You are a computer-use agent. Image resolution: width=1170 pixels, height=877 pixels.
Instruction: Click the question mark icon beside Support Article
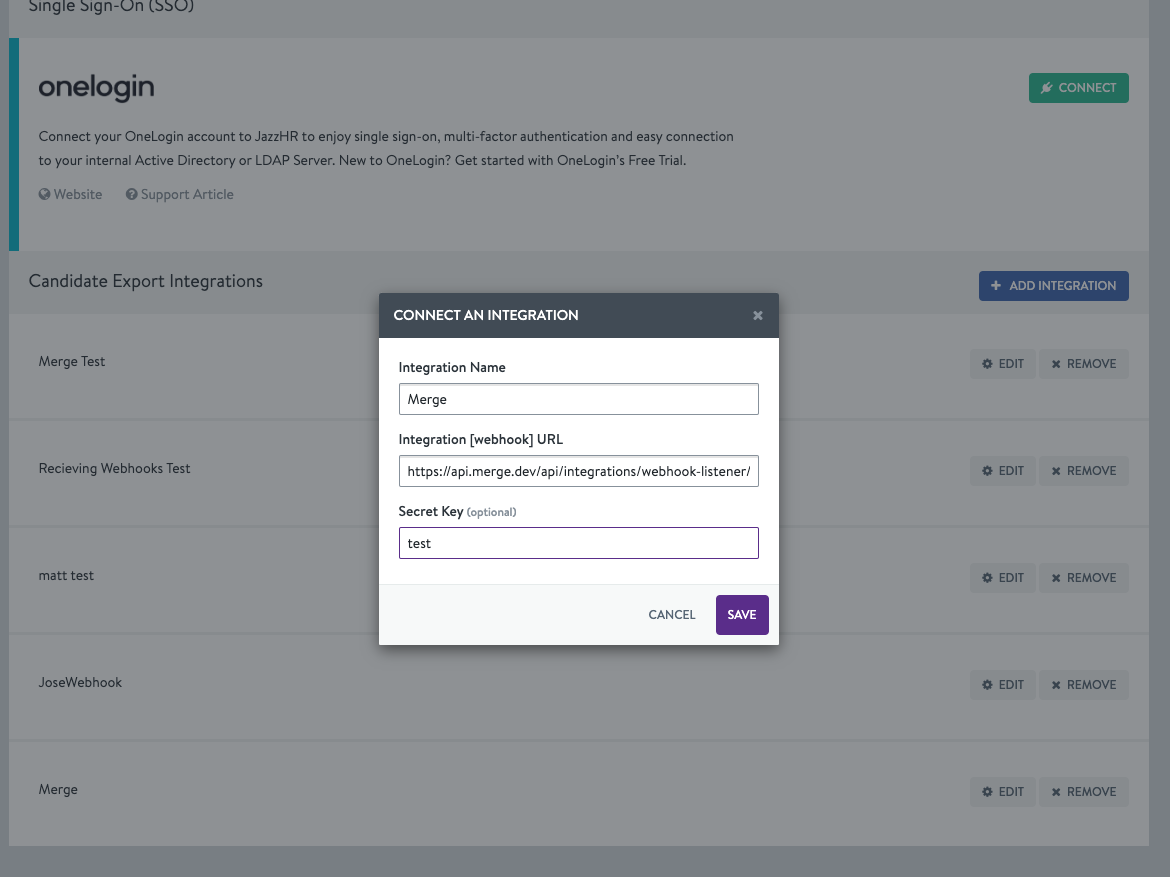[131, 195]
